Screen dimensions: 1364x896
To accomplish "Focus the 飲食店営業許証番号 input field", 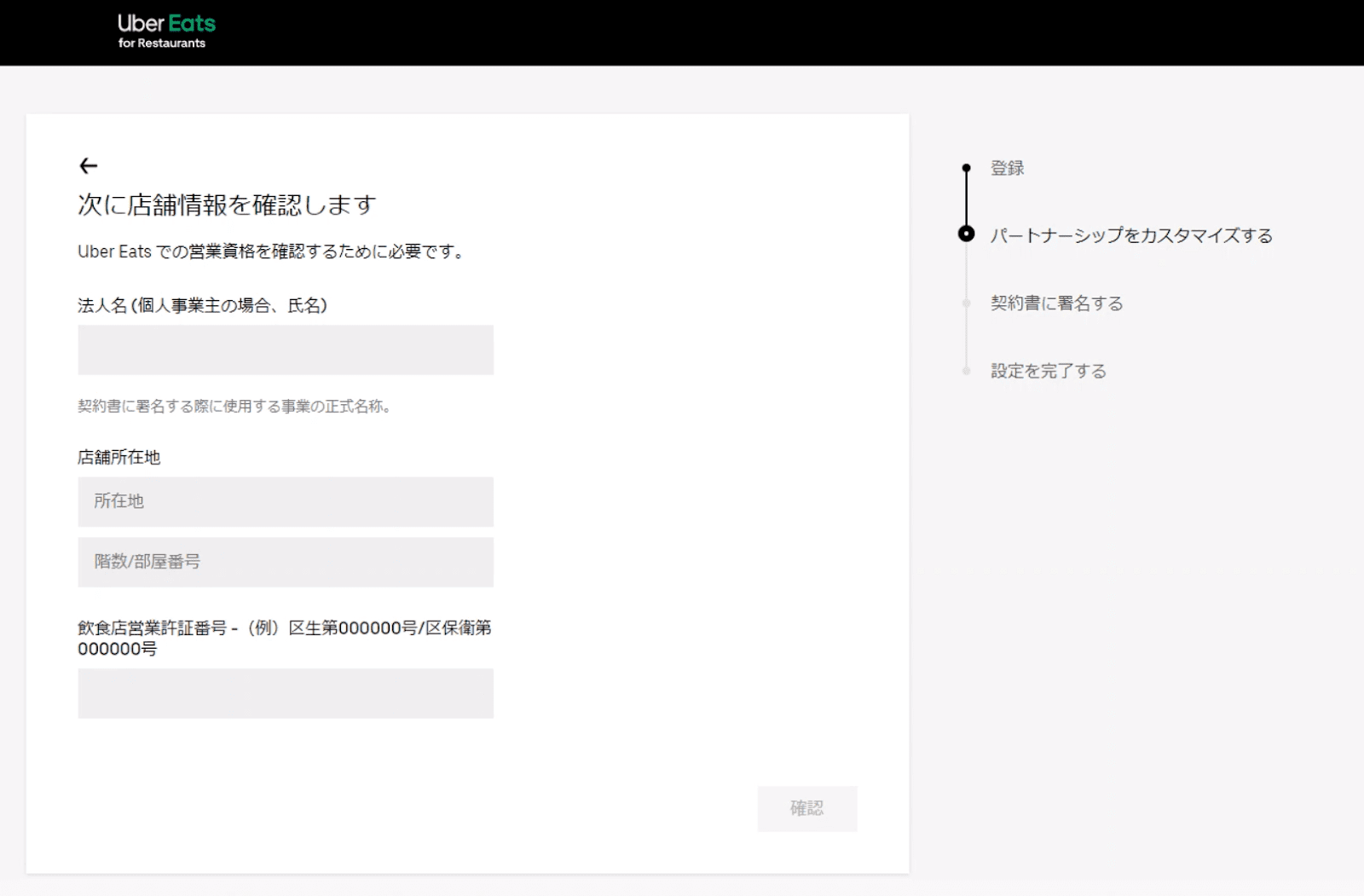I will point(286,693).
